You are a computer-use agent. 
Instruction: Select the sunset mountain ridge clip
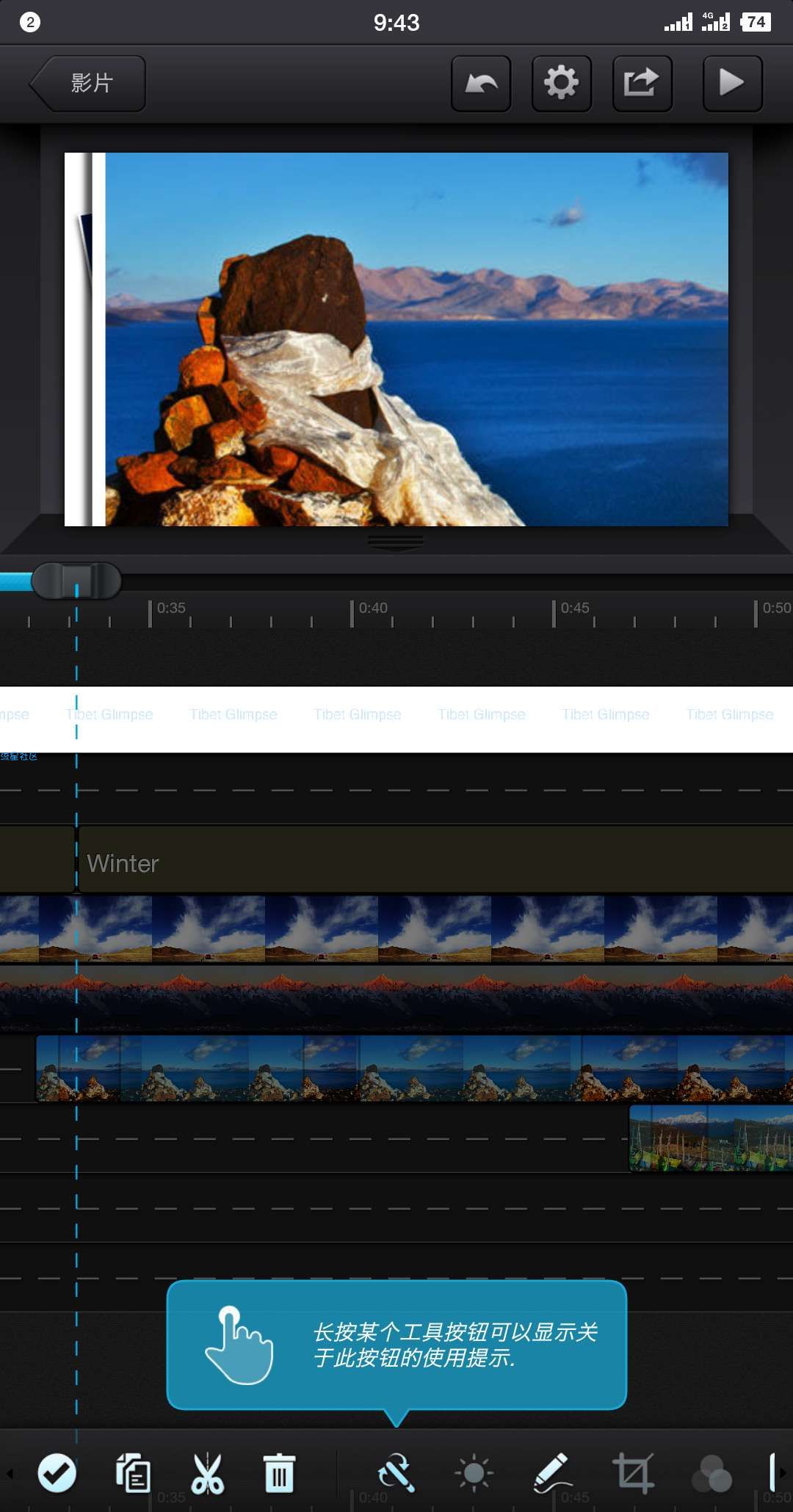tap(396, 997)
